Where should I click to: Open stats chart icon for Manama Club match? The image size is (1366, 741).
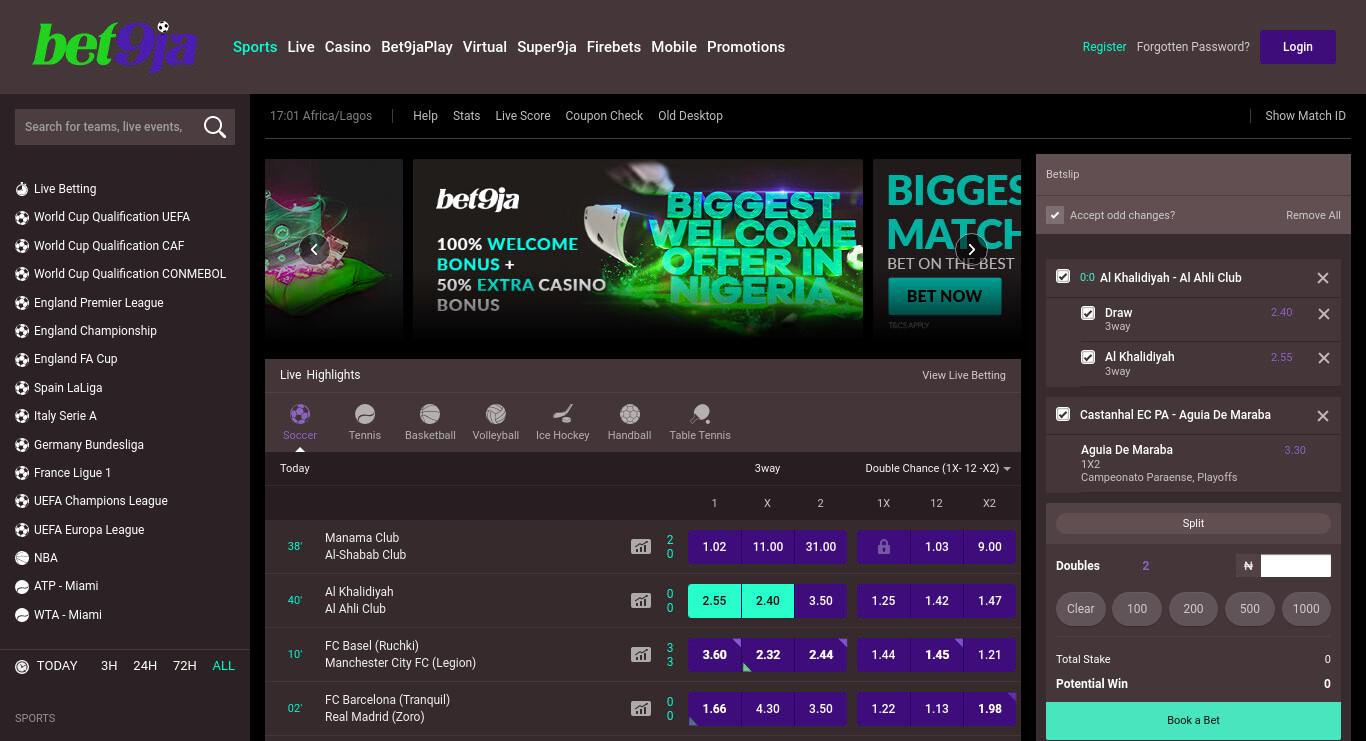(640, 547)
